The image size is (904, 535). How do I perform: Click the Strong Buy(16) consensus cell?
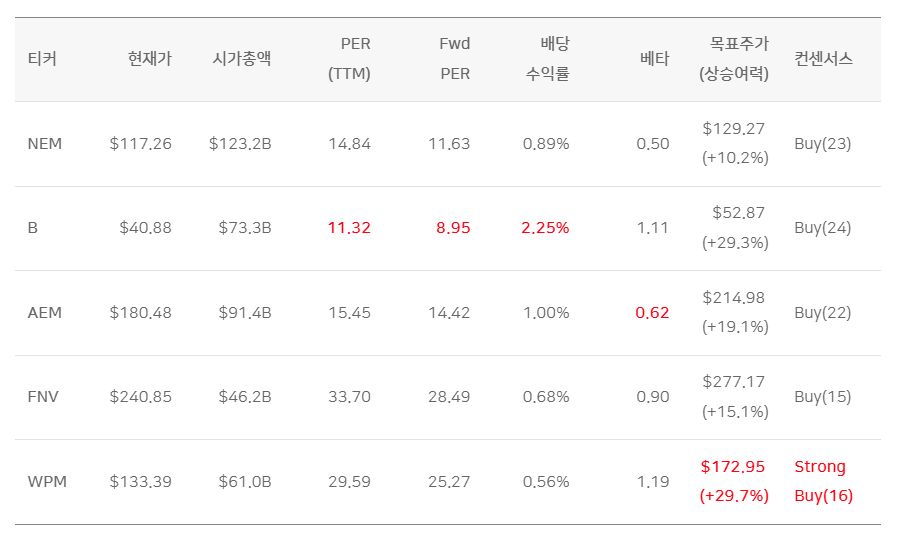pyautogui.click(x=823, y=481)
